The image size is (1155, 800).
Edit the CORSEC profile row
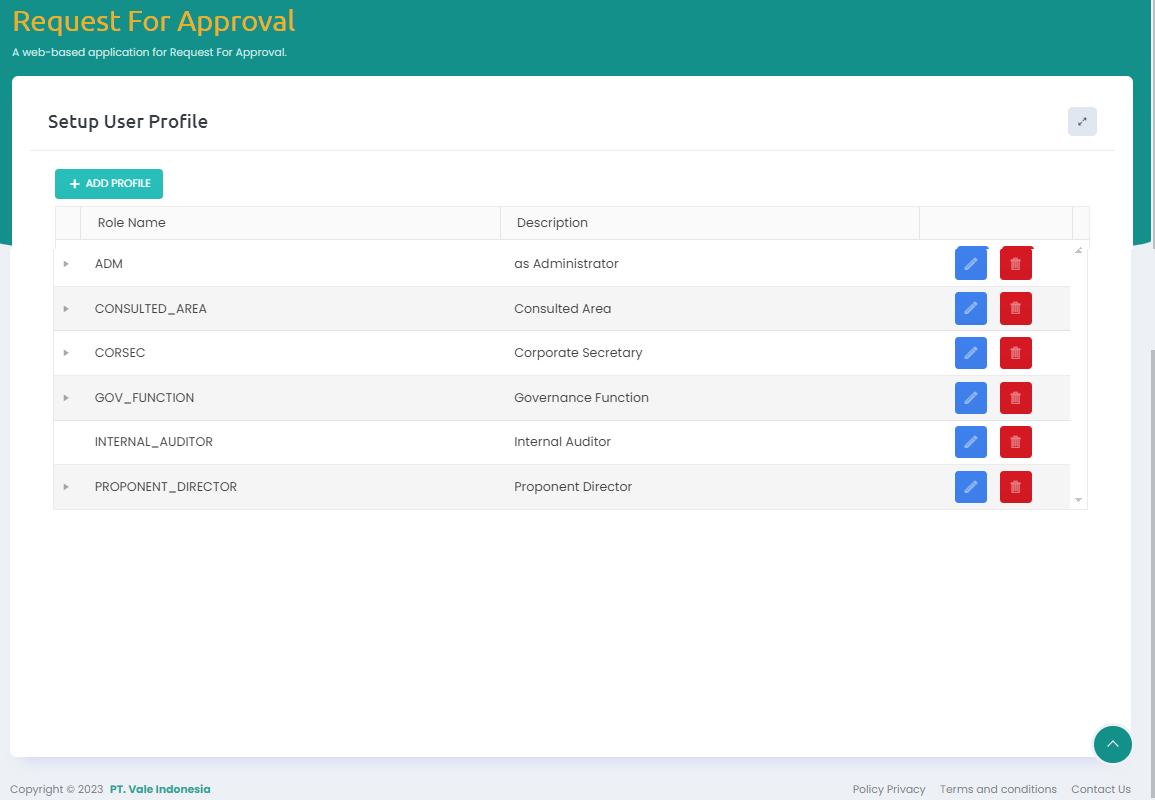970,353
